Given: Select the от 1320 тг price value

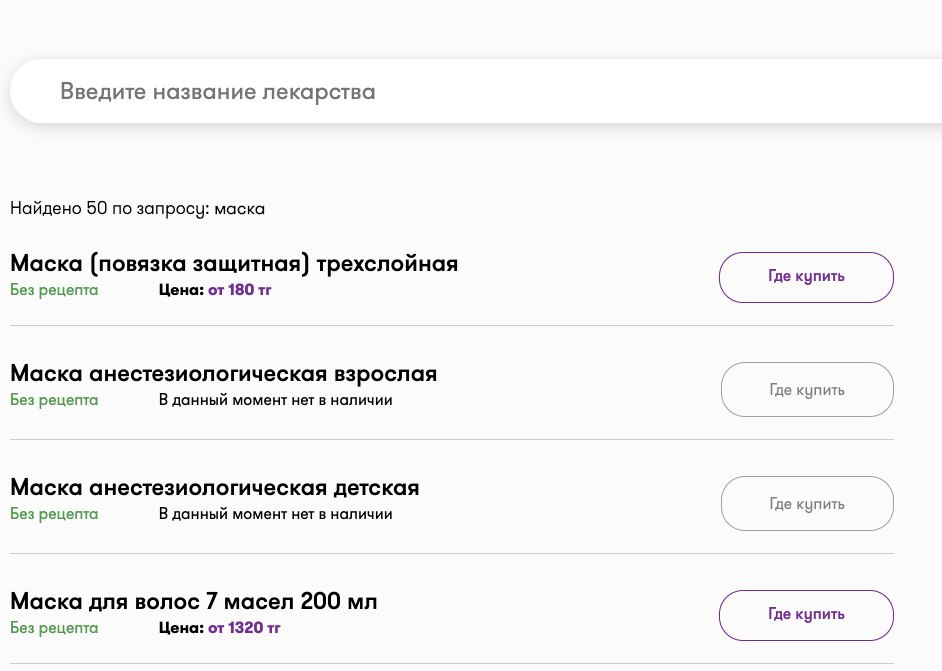Looking at the screenshot, I should pos(244,628).
